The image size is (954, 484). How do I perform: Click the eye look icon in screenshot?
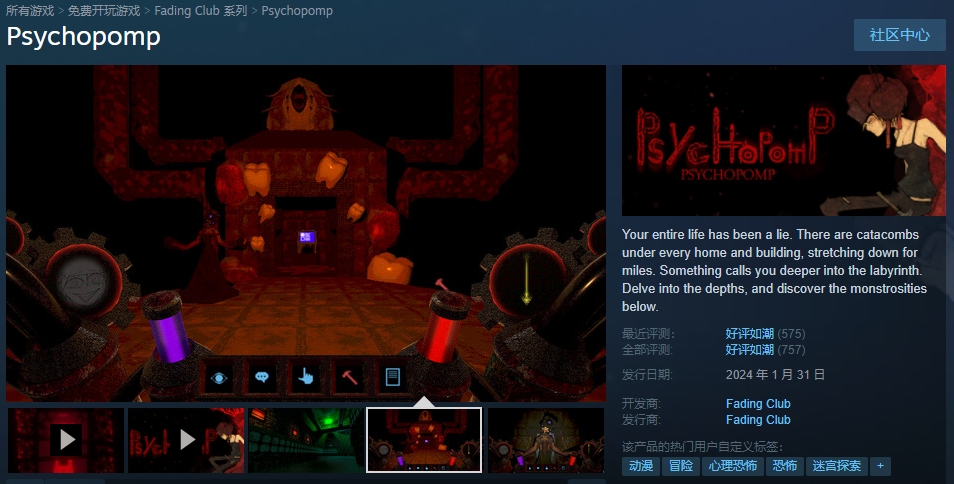[x=219, y=378]
